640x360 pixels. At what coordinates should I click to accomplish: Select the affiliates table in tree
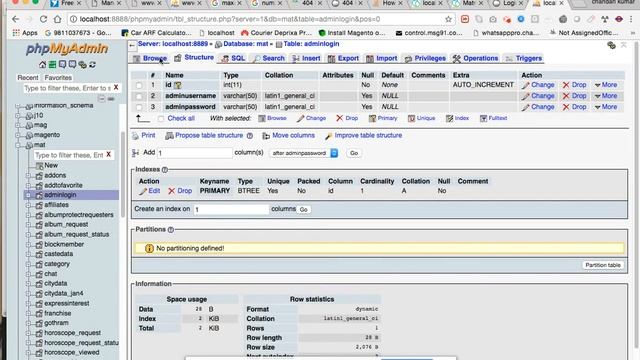click(x=56, y=205)
